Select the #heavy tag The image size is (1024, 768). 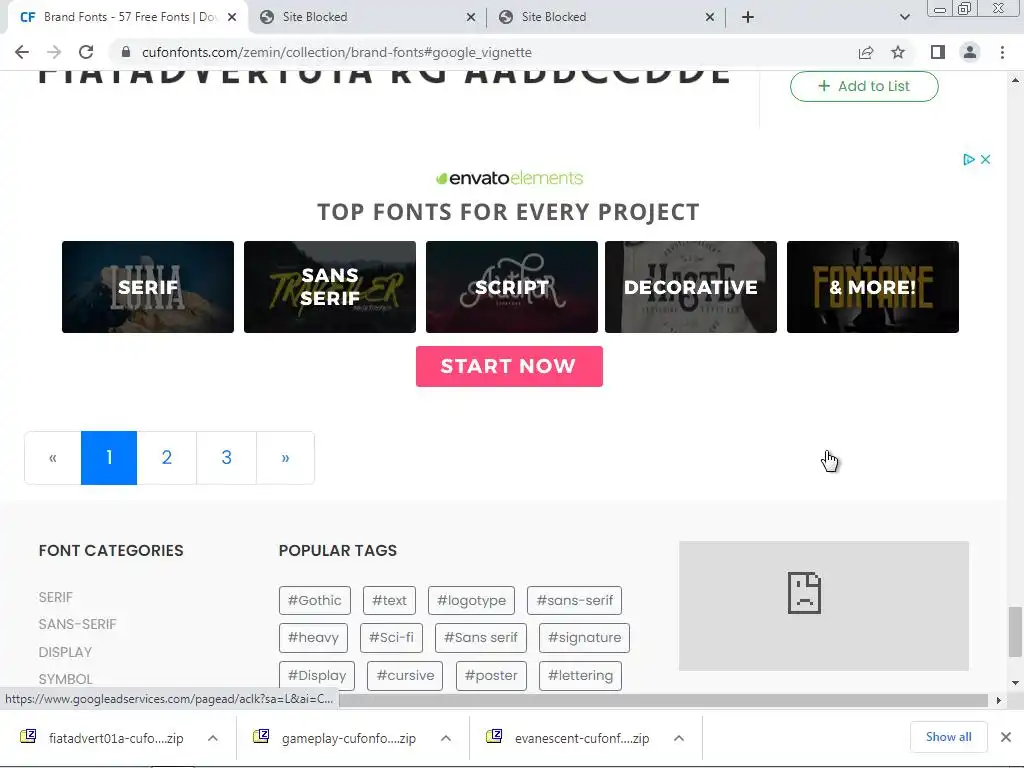click(x=313, y=637)
